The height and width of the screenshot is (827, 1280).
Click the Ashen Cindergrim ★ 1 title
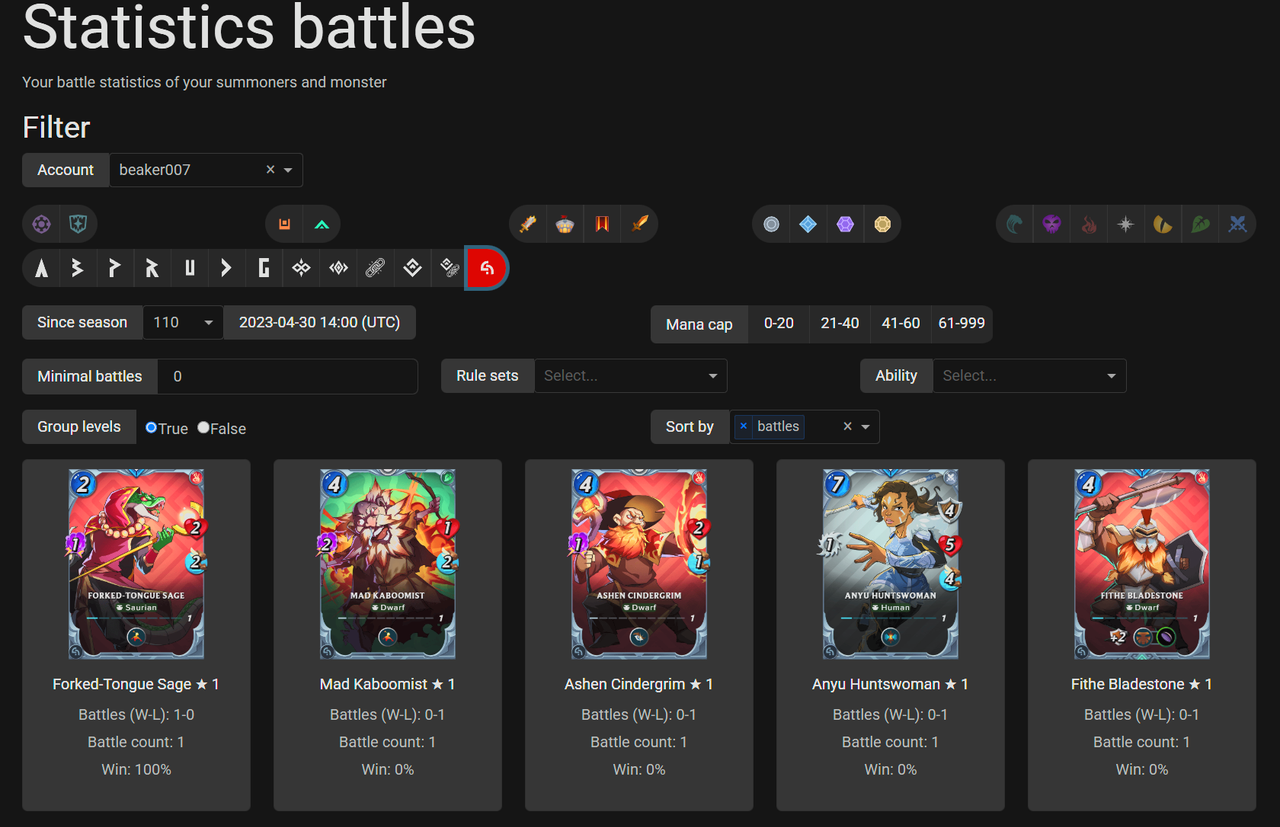[639, 685]
